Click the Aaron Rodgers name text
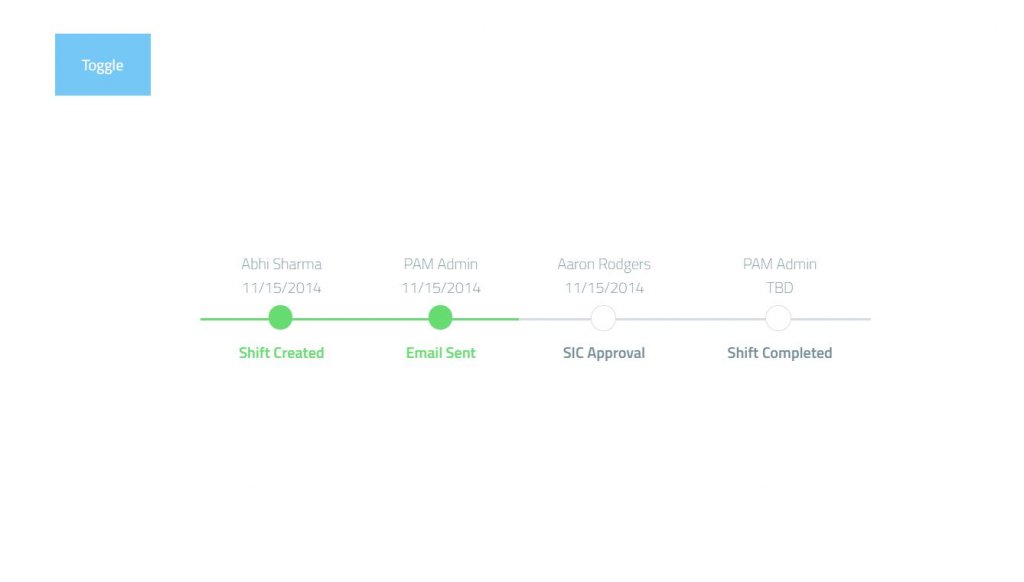The image size is (1024, 582). click(604, 264)
